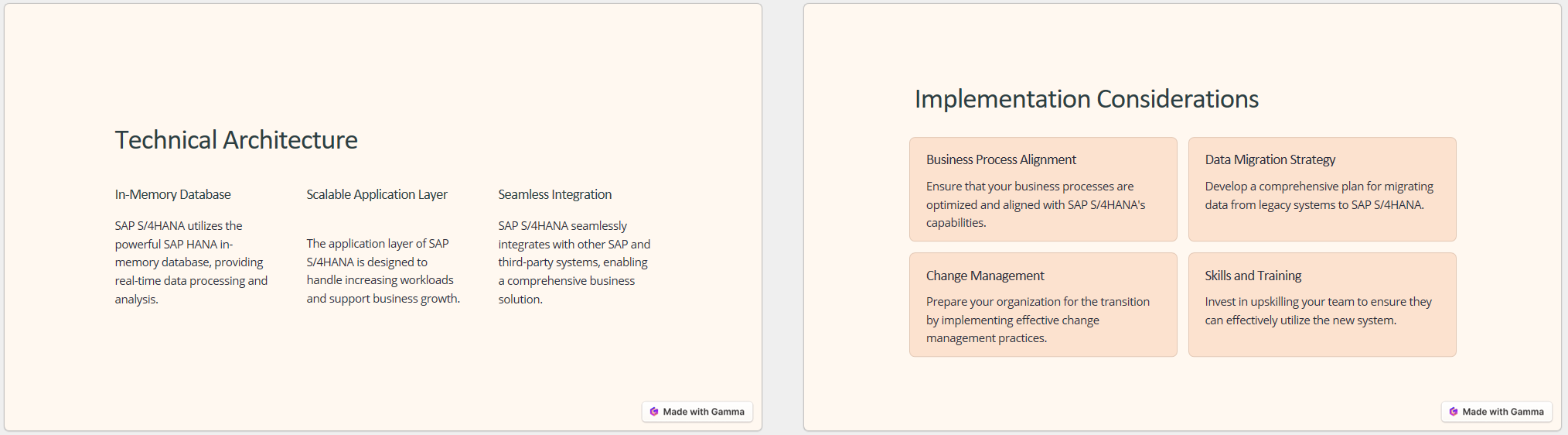This screenshot has width=1568, height=435.
Task: Select the Skills and Training card title
Action: click(x=1253, y=276)
